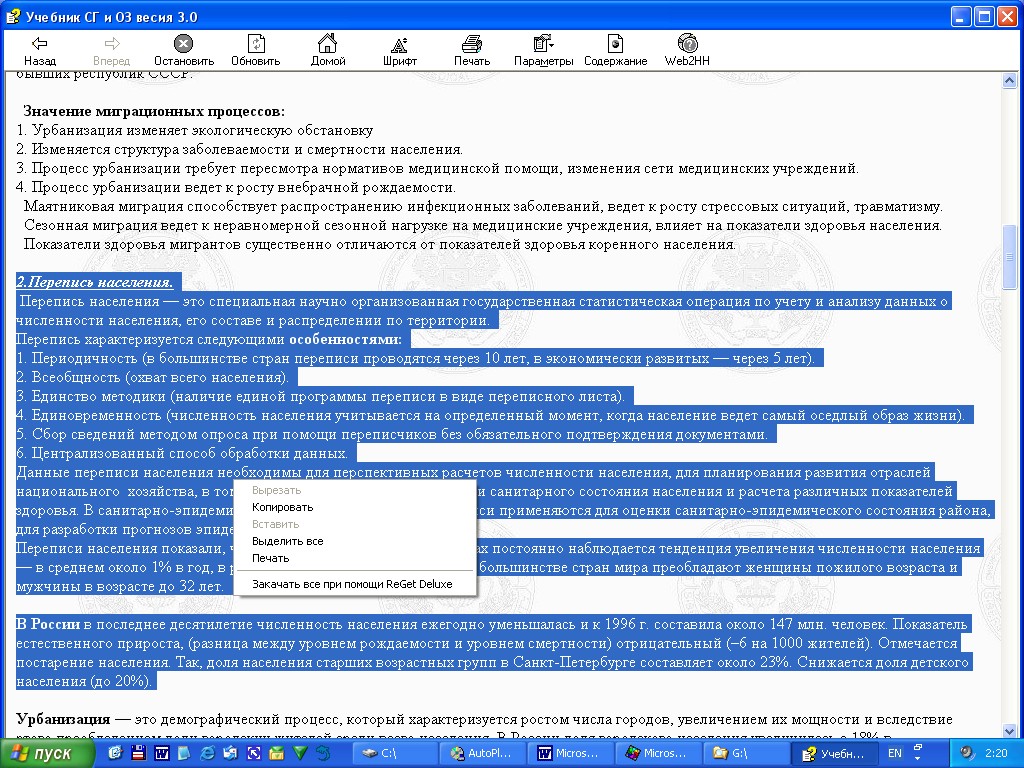Image resolution: width=1024 pixels, height=768 pixels.
Task: Click the heading Значение миграционных процессов:
Action: click(154, 111)
